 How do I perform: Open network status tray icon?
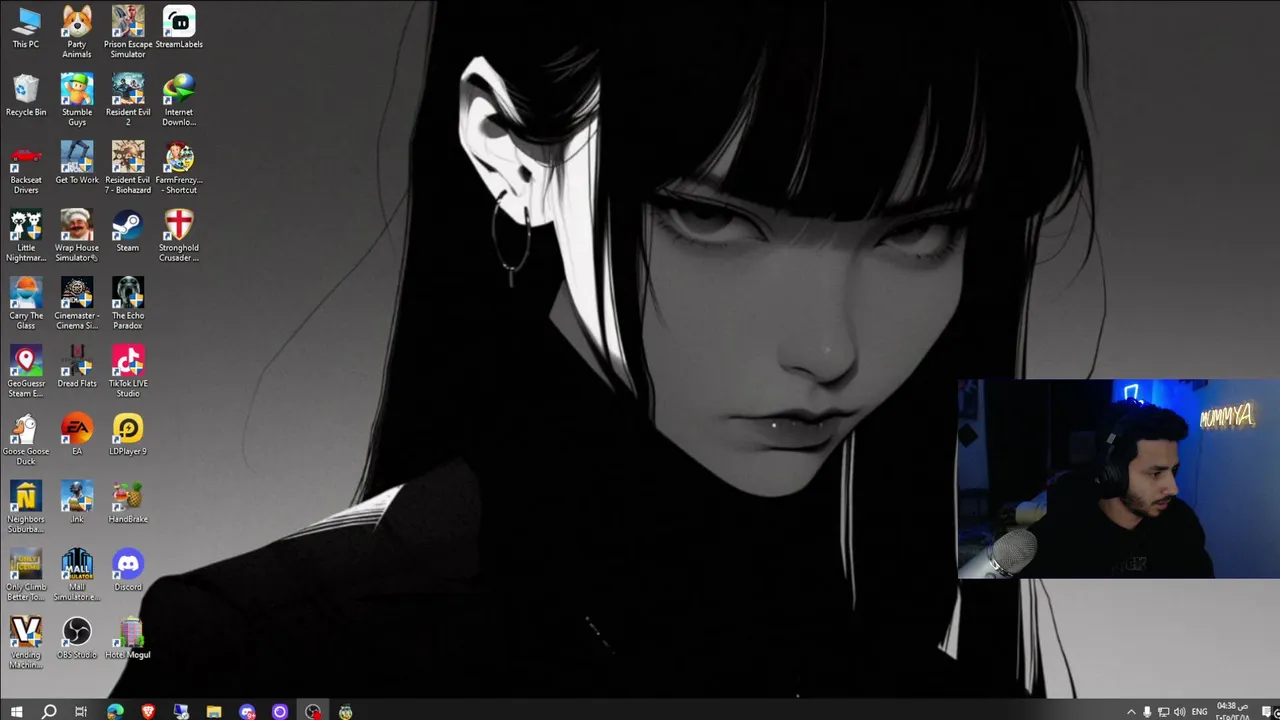pyautogui.click(x=1163, y=712)
